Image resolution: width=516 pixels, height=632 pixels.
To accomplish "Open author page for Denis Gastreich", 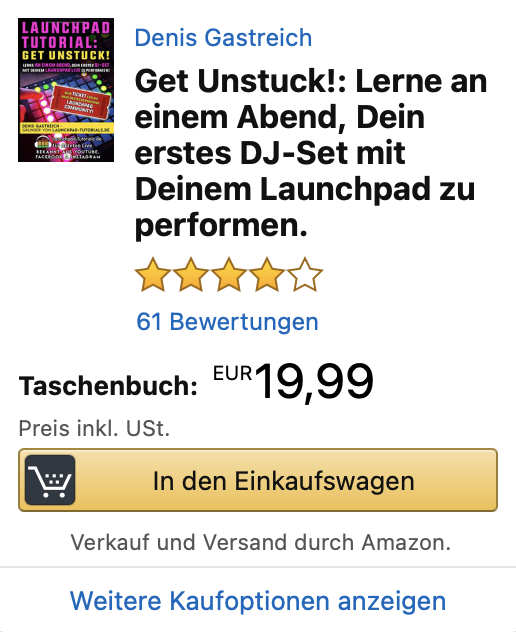I will click(x=223, y=38).
